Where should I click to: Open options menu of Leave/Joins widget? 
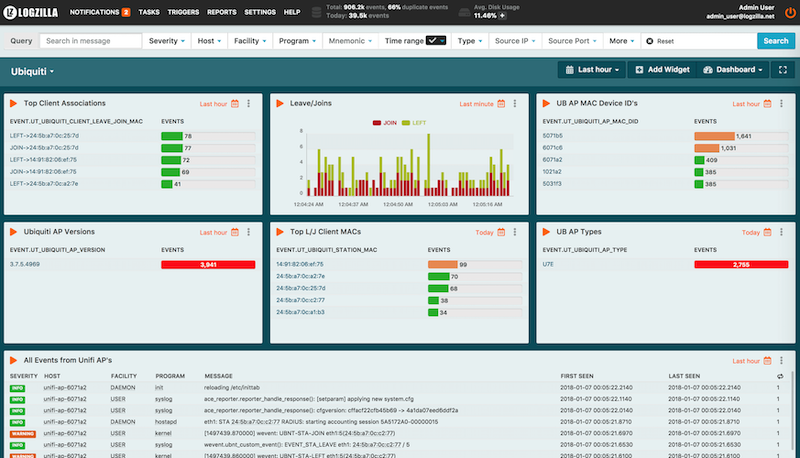515,104
